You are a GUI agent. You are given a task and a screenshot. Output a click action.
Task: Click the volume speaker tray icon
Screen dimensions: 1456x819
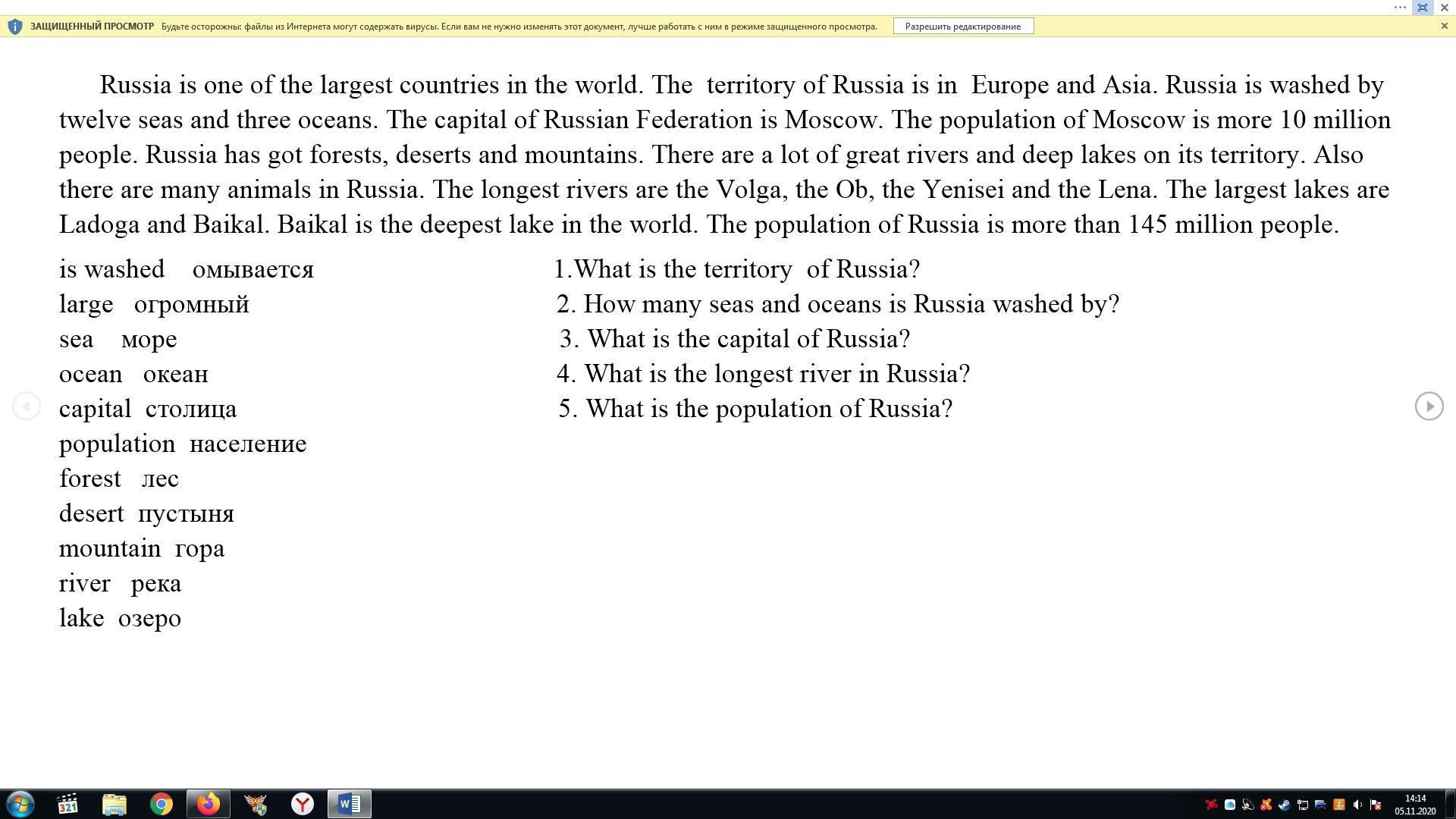pyautogui.click(x=1357, y=805)
